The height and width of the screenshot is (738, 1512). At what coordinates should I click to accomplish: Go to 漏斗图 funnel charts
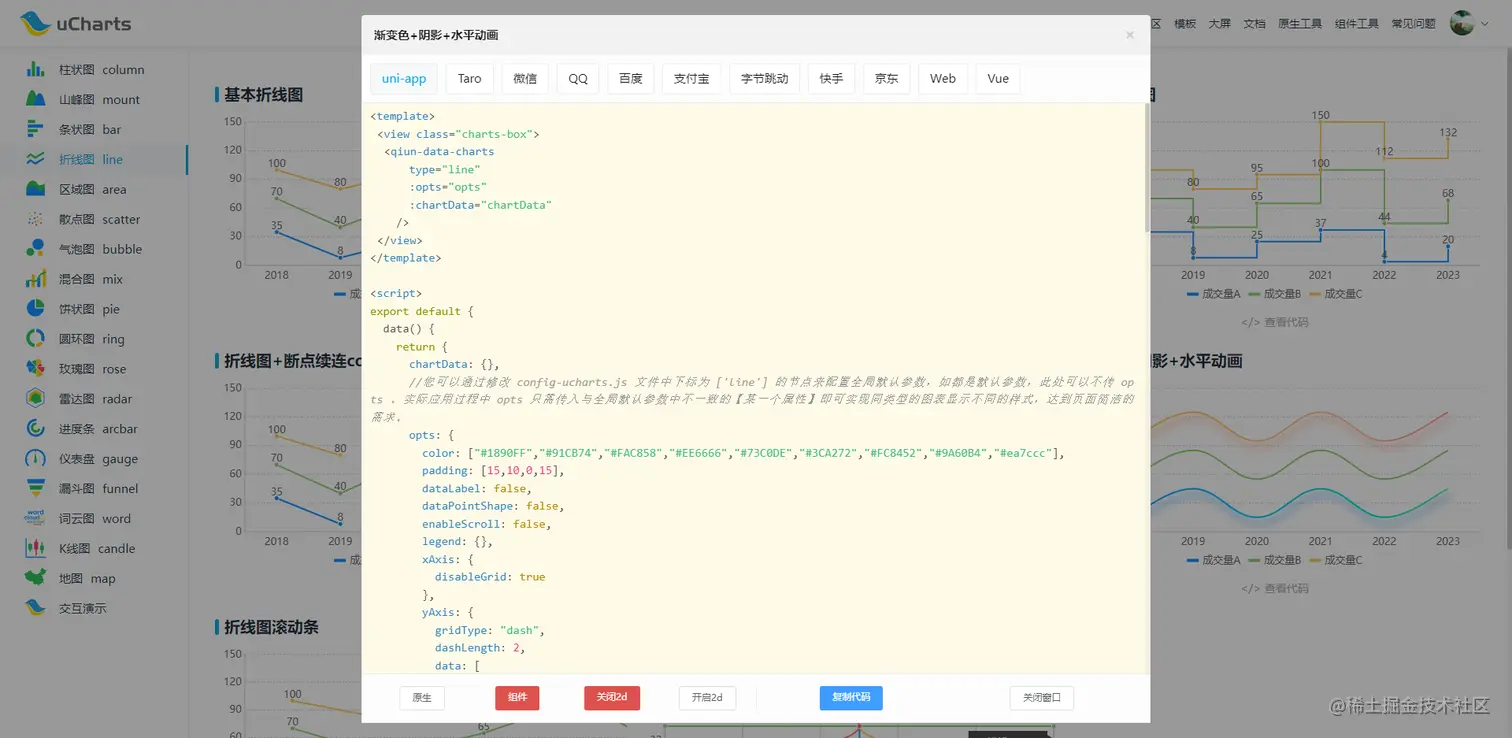94,489
